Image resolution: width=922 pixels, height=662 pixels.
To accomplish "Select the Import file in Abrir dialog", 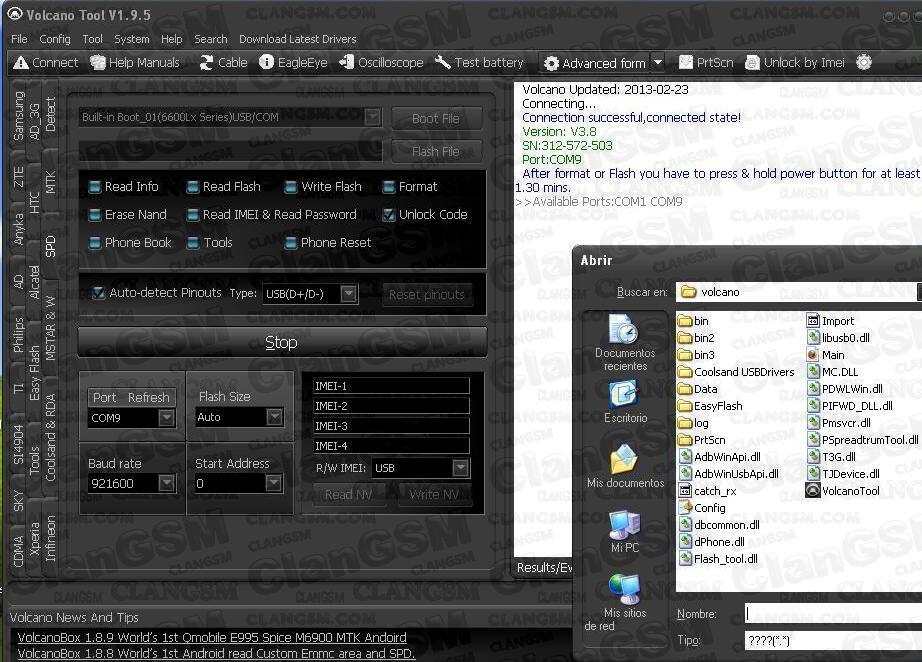I will [x=830, y=320].
